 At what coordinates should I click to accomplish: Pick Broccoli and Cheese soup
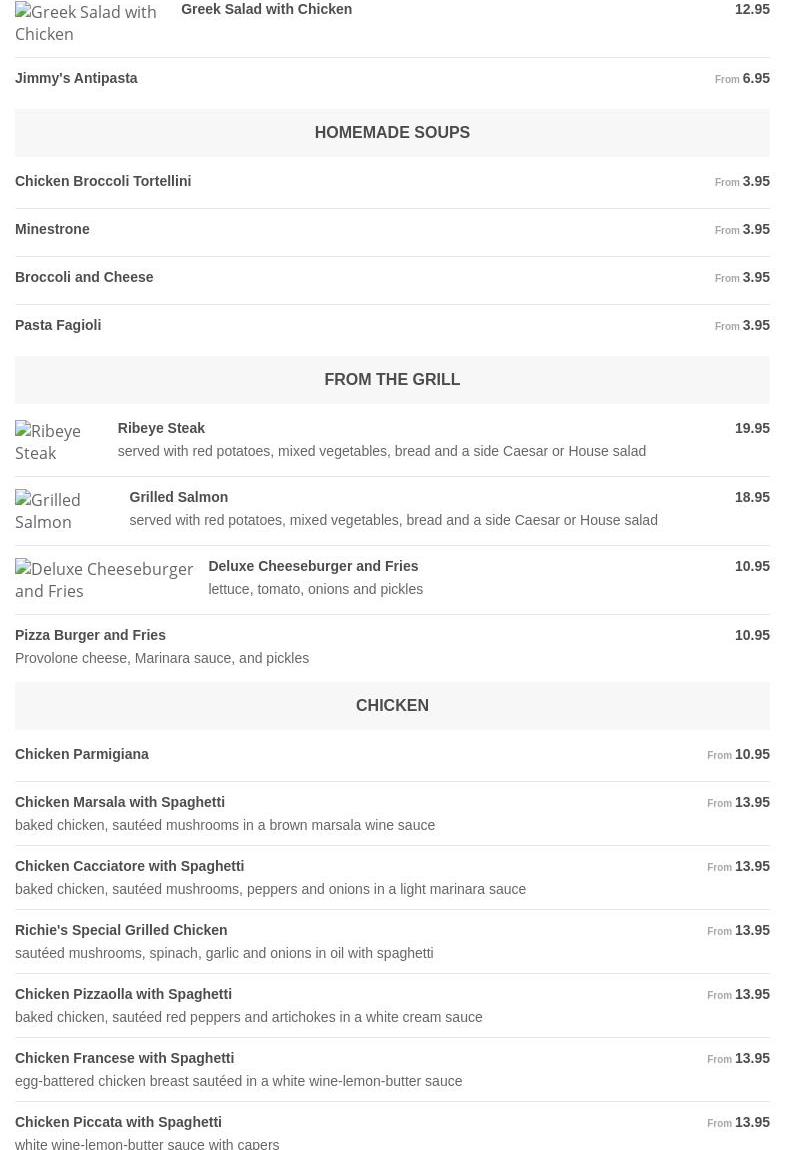pyautogui.click(x=84, y=277)
